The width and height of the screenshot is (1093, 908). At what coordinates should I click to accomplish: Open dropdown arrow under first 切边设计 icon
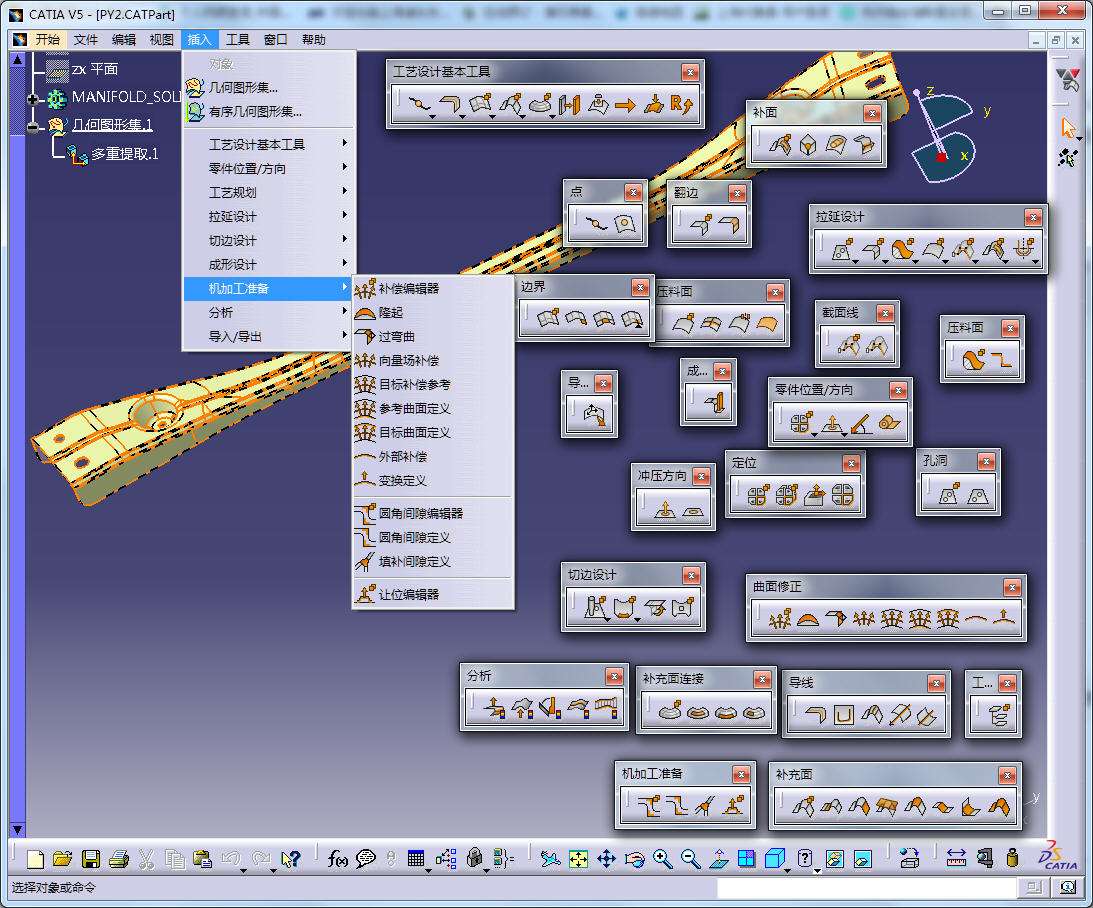click(607, 619)
